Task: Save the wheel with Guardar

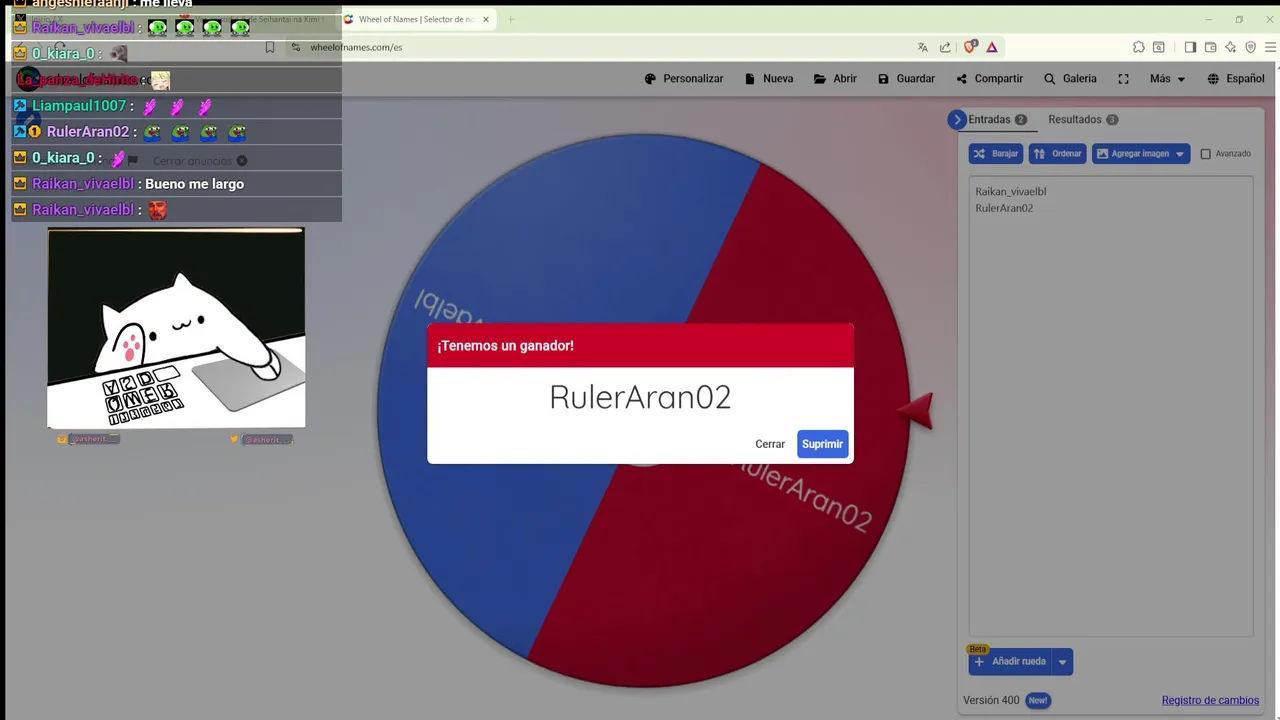Action: click(906, 79)
